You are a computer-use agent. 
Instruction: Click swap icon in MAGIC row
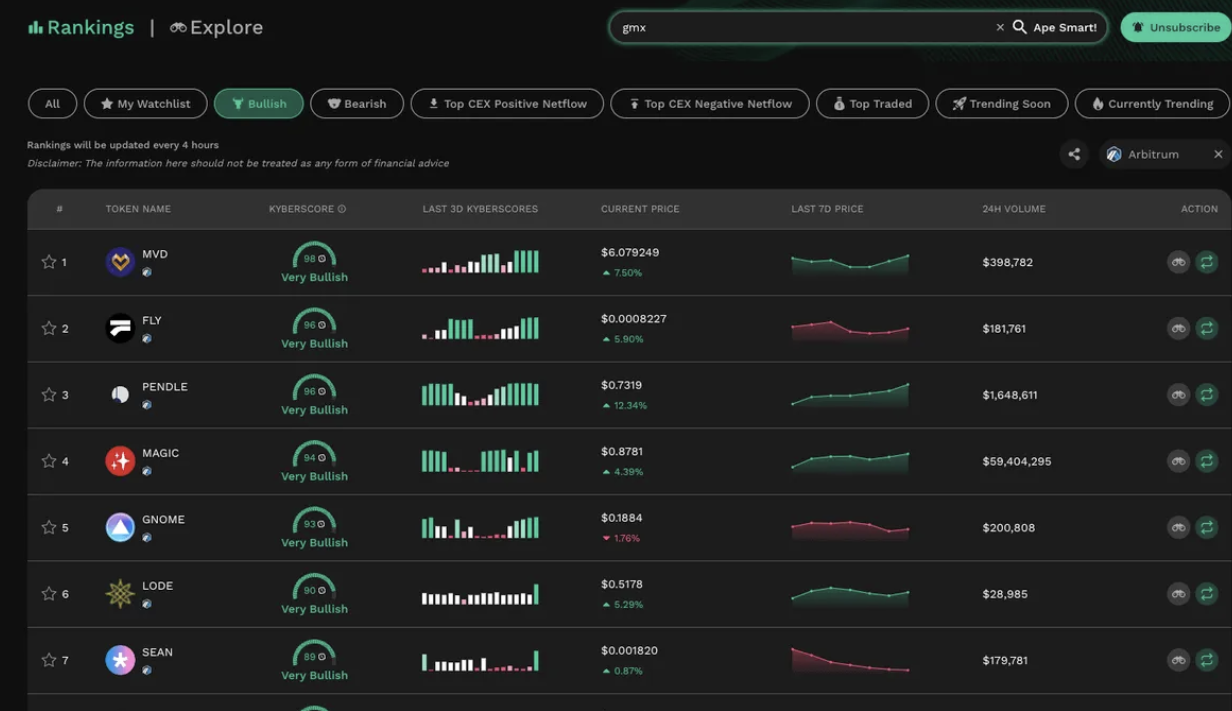[x=1207, y=461]
